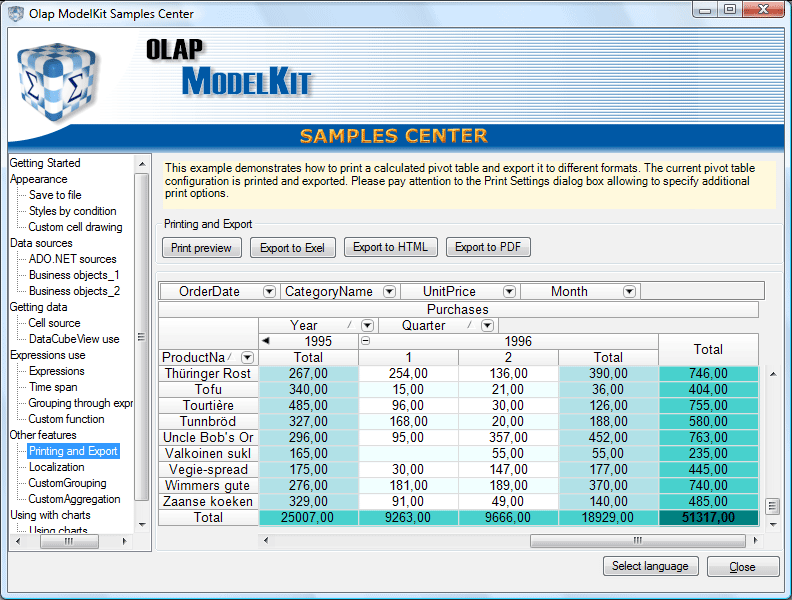This screenshot has height=600, width=792.
Task: Click the application icon in title bar
Action: 16,13
